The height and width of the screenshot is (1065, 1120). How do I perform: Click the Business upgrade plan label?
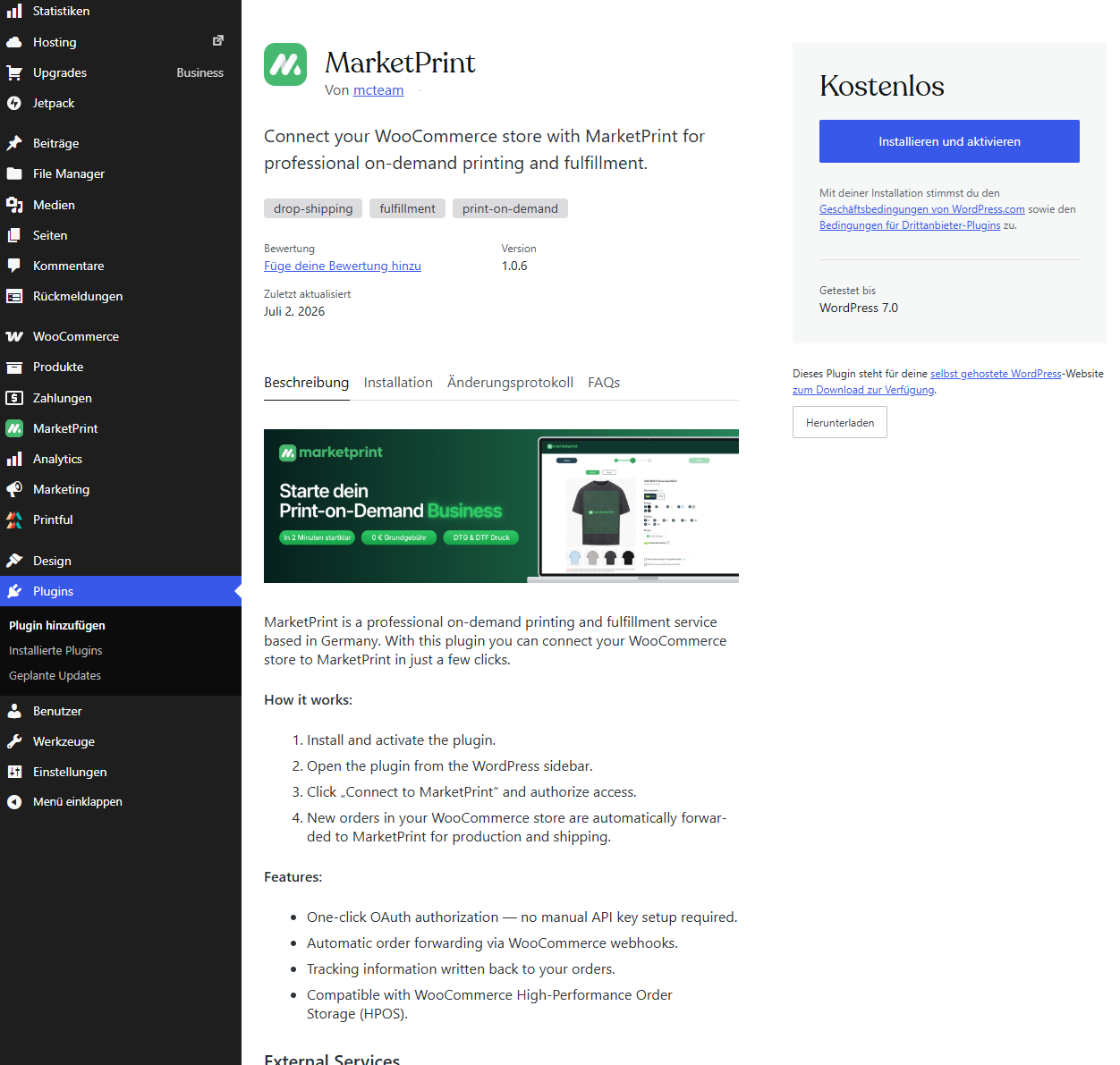[x=199, y=72]
